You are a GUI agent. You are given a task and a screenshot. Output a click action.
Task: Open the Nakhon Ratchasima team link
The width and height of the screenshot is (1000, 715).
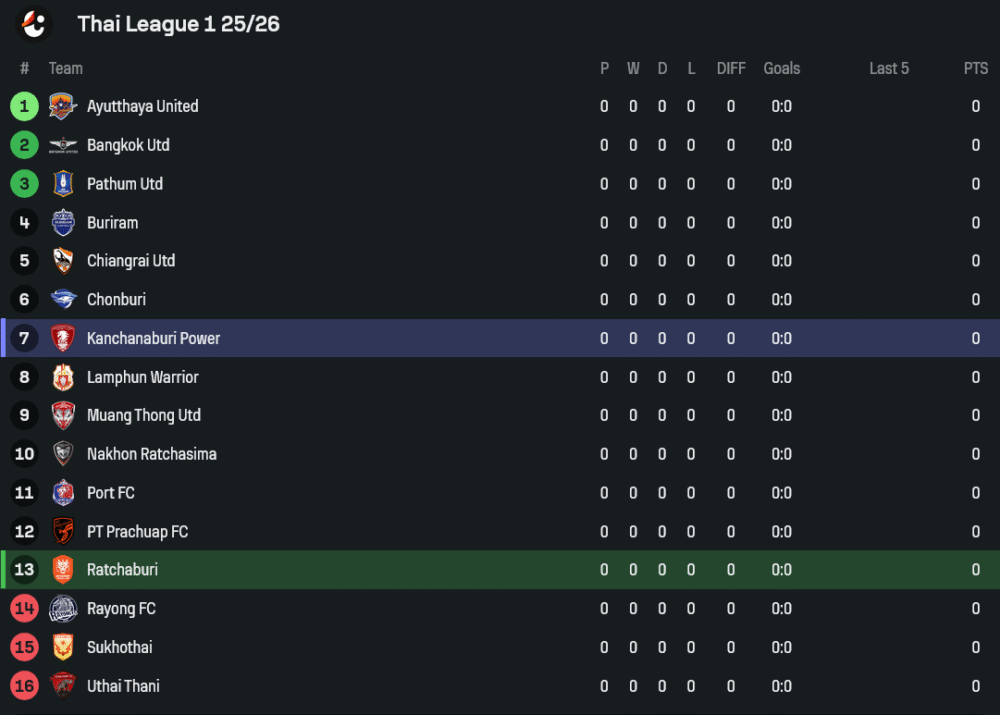pos(152,454)
